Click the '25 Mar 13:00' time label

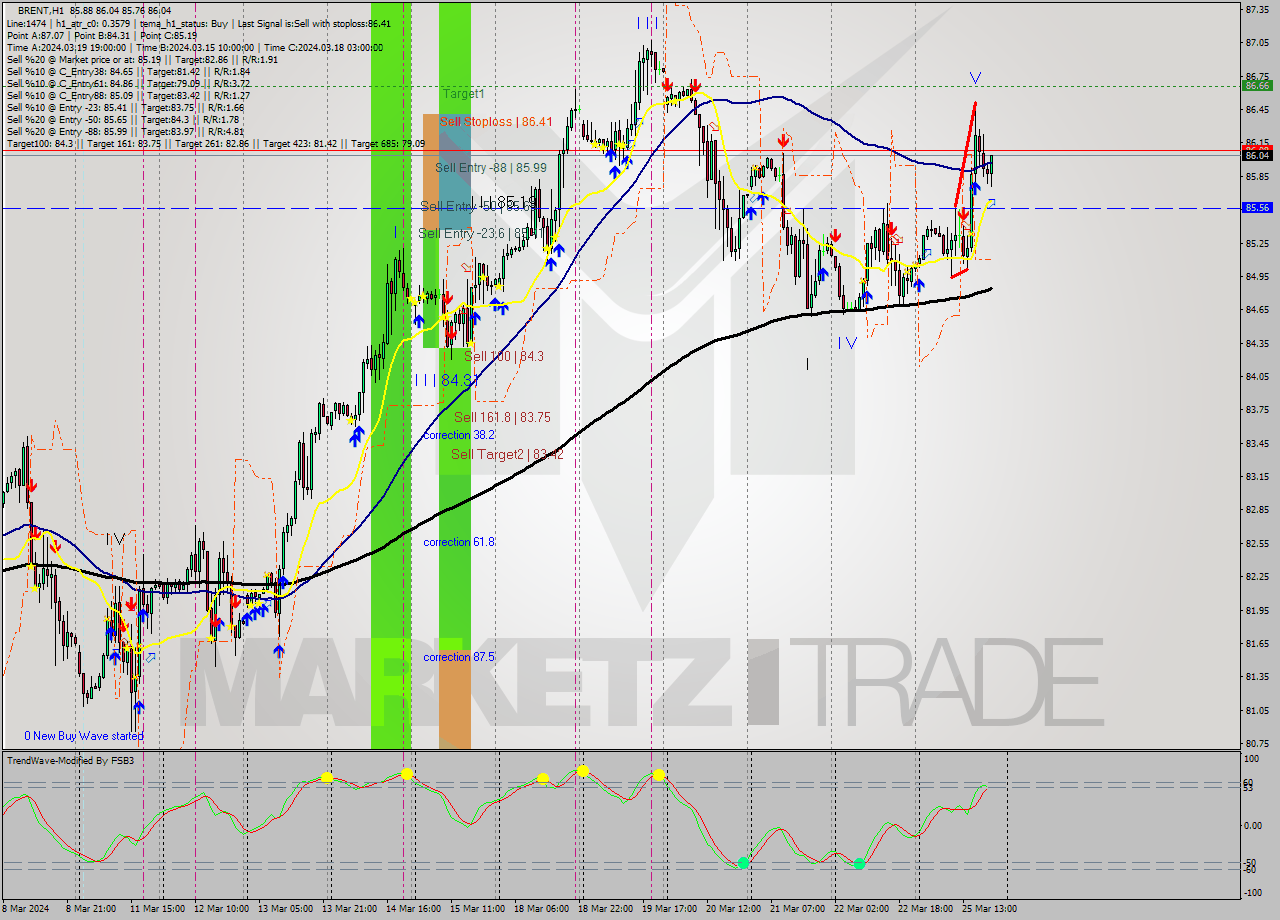tap(989, 908)
